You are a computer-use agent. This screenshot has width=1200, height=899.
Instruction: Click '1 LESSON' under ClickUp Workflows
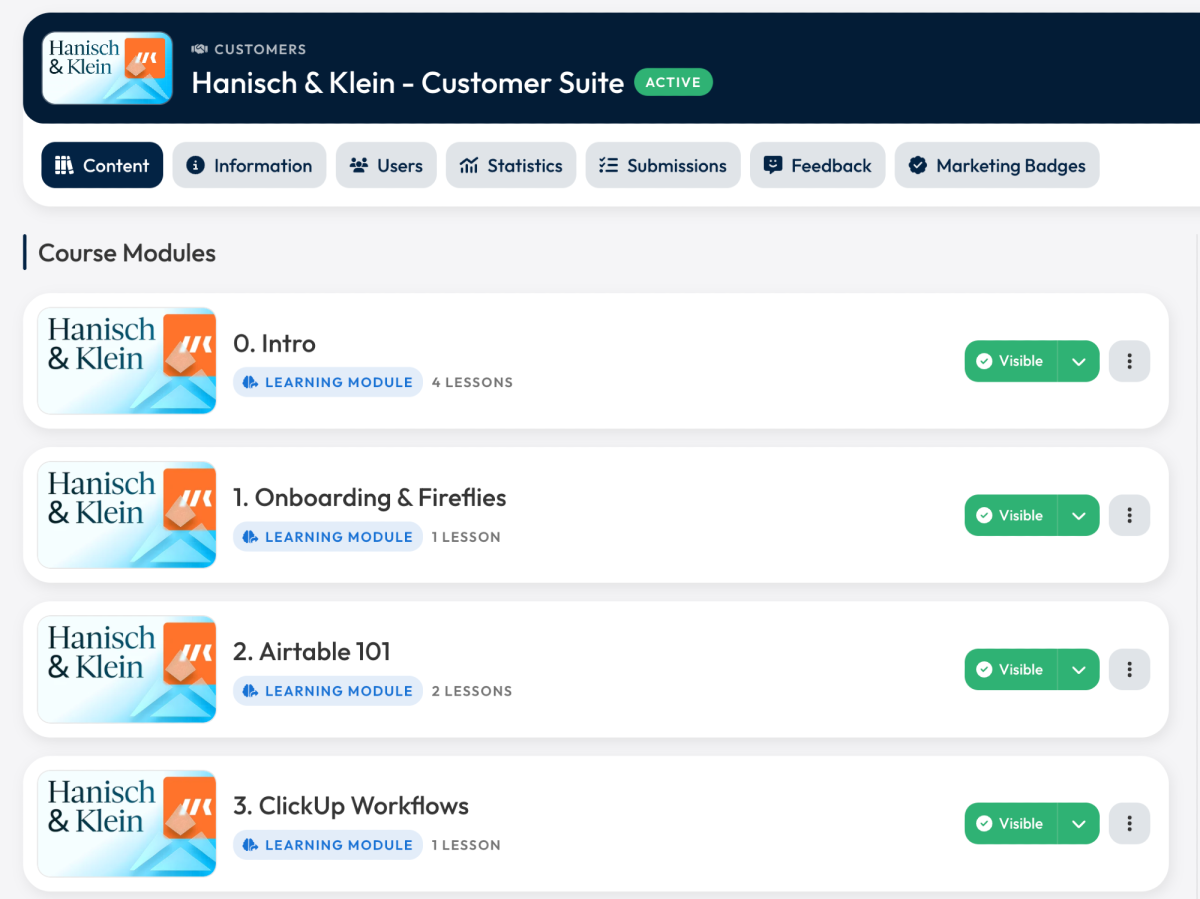(466, 844)
